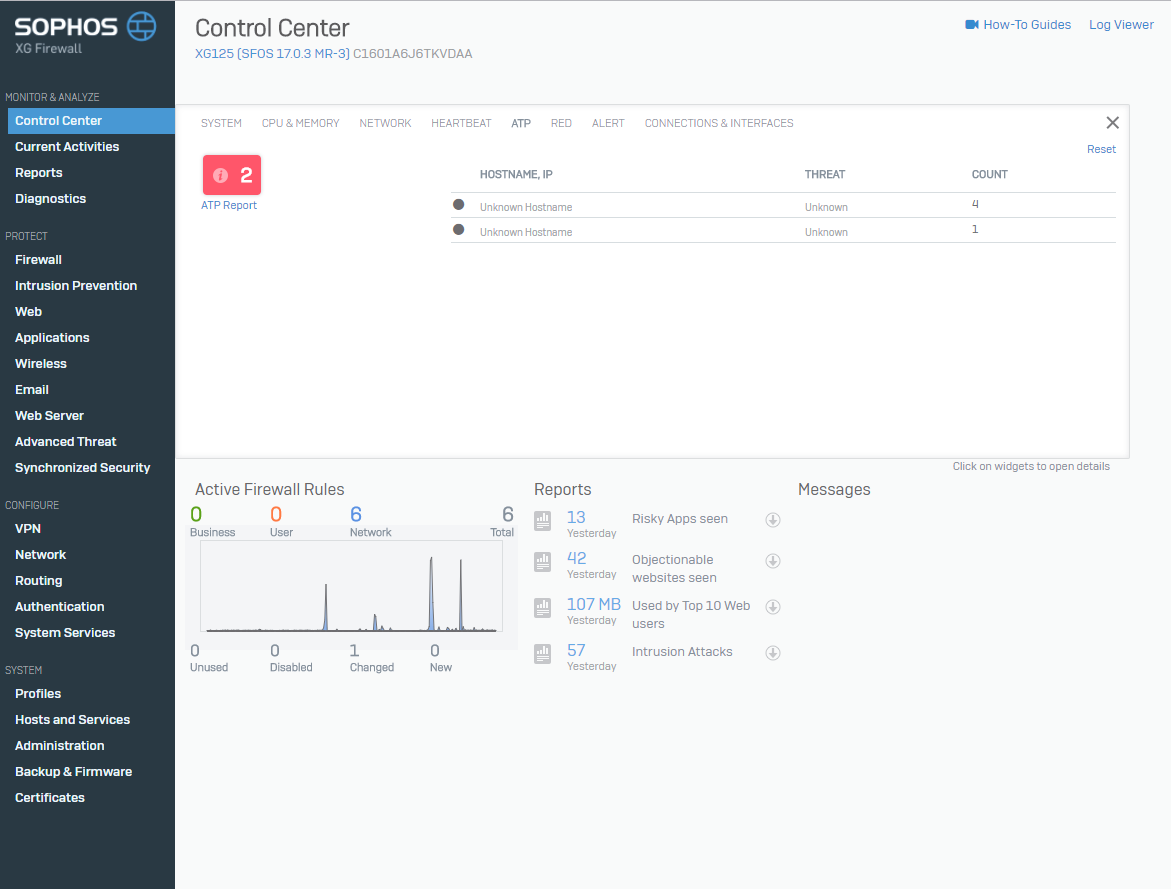Click the 13 Risky Apps count
Viewport: 1171px width, 889px height.
(576, 517)
